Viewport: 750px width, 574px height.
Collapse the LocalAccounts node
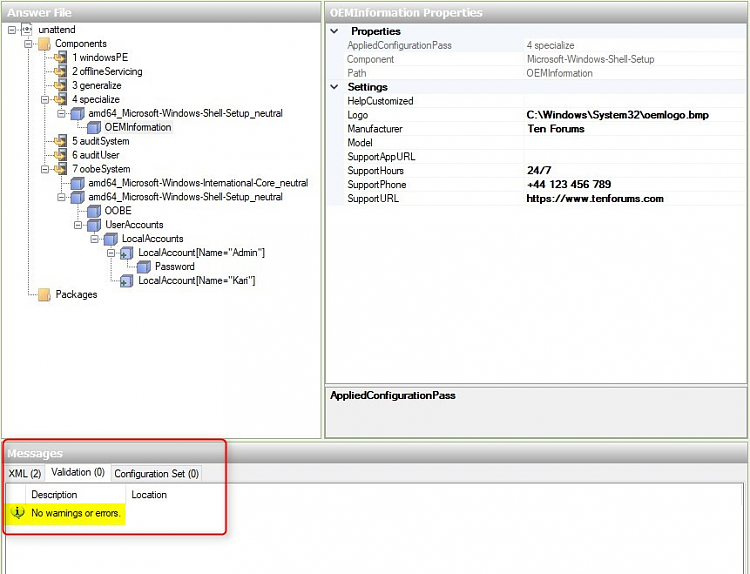[x=94, y=239]
